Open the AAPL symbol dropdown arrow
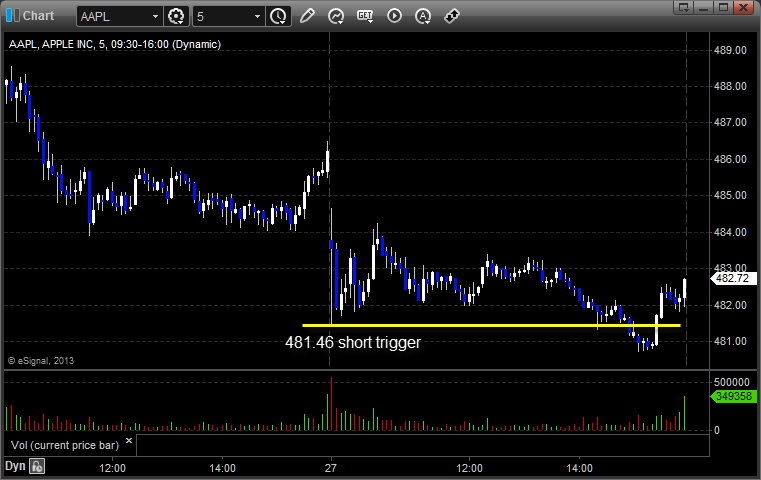 155,17
